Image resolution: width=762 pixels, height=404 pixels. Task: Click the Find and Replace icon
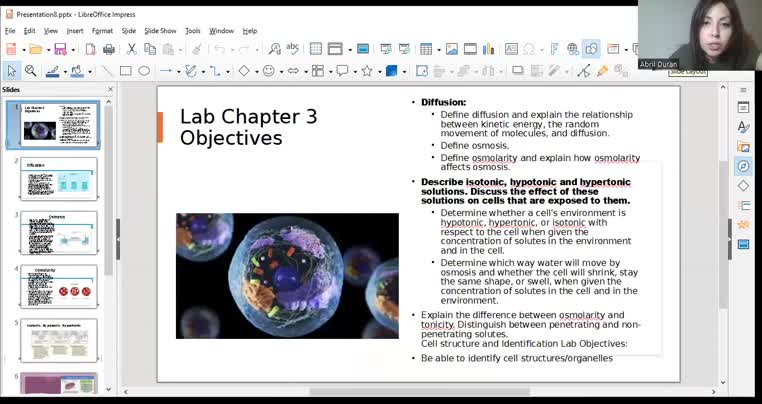point(275,49)
